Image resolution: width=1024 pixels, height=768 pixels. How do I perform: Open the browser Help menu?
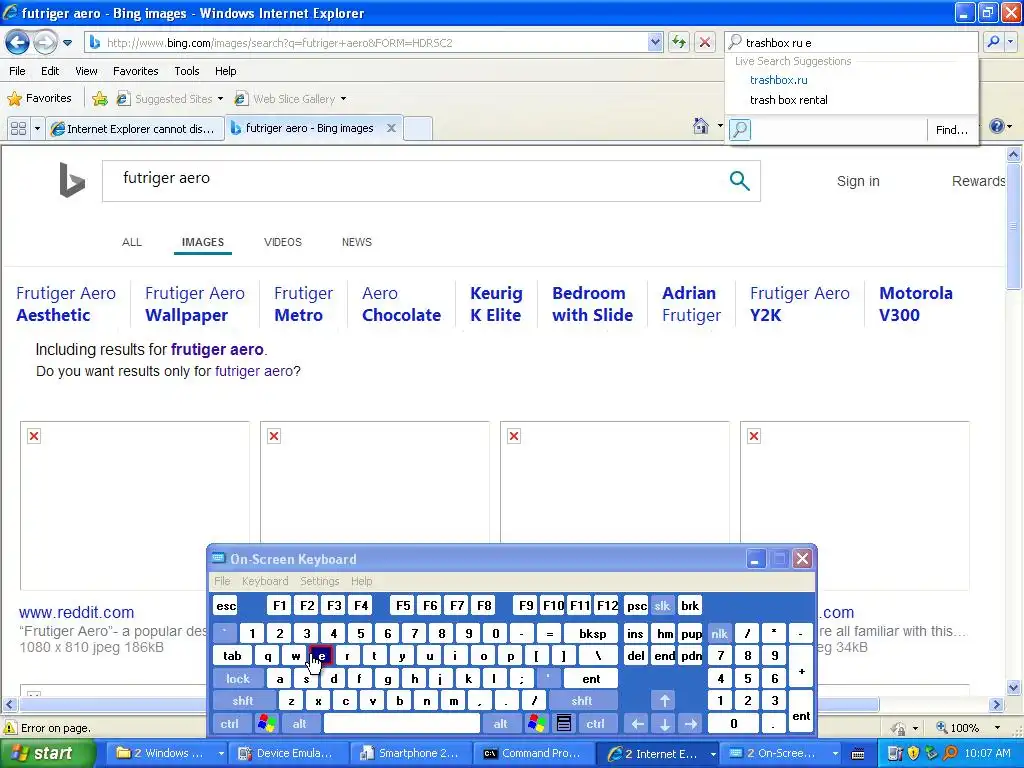point(225,71)
